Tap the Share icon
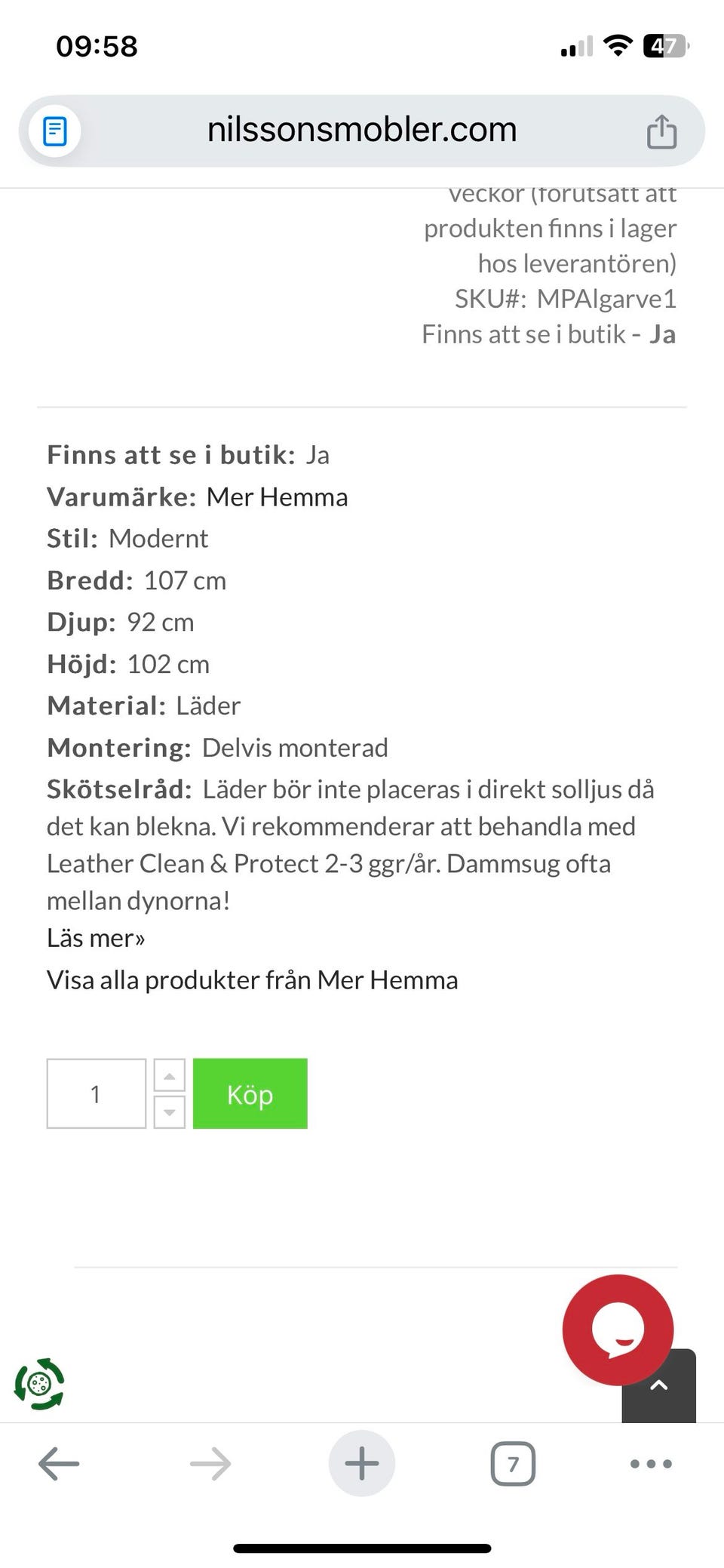Screen dimensions: 724x1568 point(662,130)
